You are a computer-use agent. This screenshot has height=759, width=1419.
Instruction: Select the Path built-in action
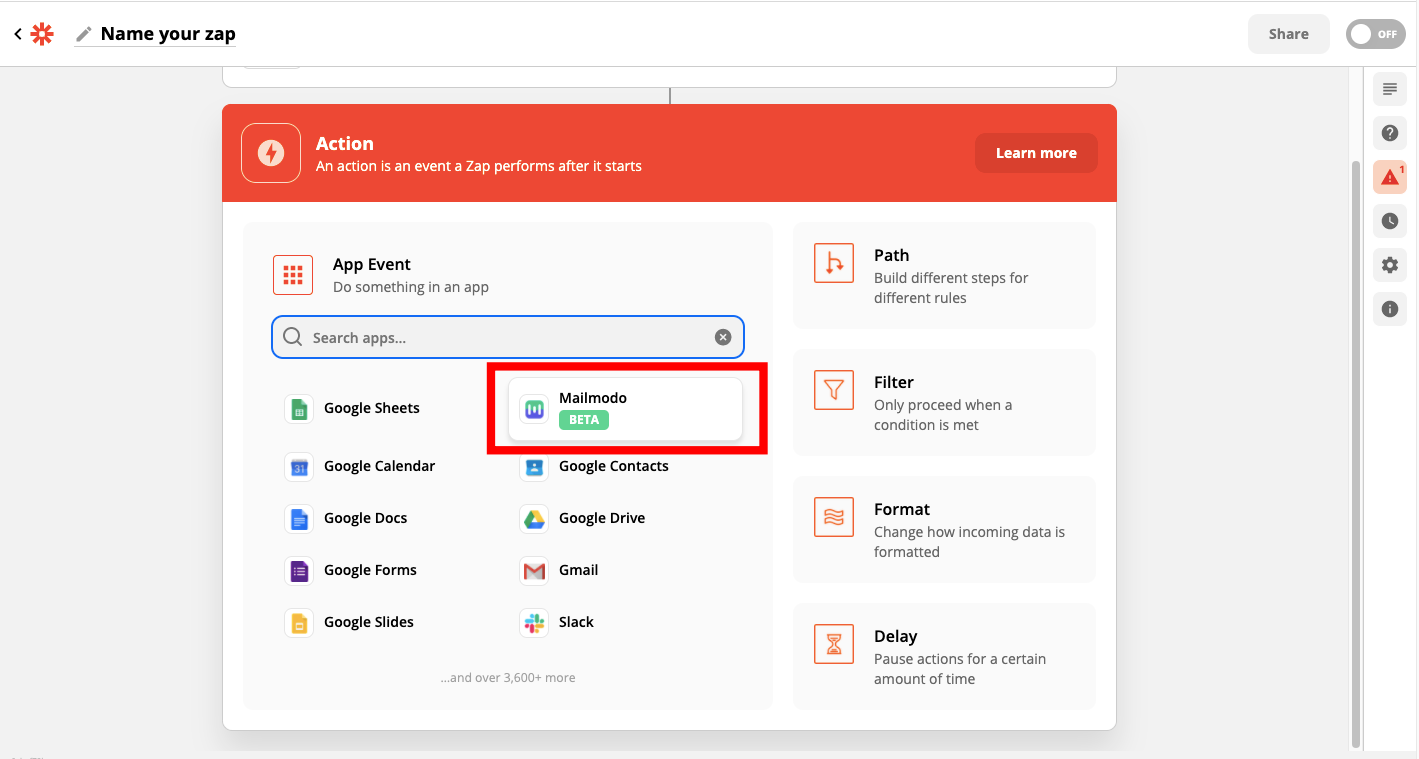click(944, 276)
